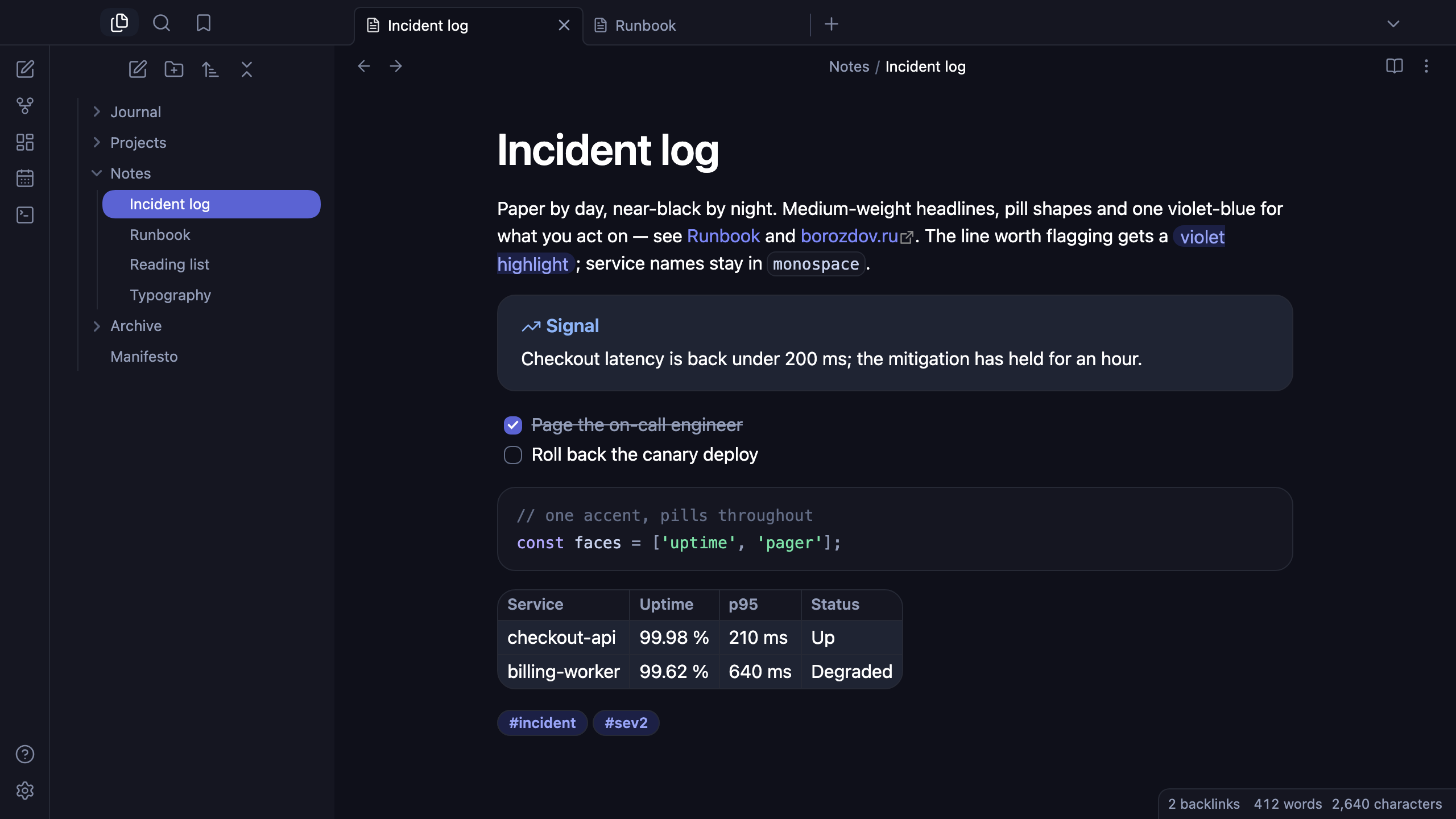Close the Incident log tab
1456x819 pixels.
pyautogui.click(x=564, y=26)
